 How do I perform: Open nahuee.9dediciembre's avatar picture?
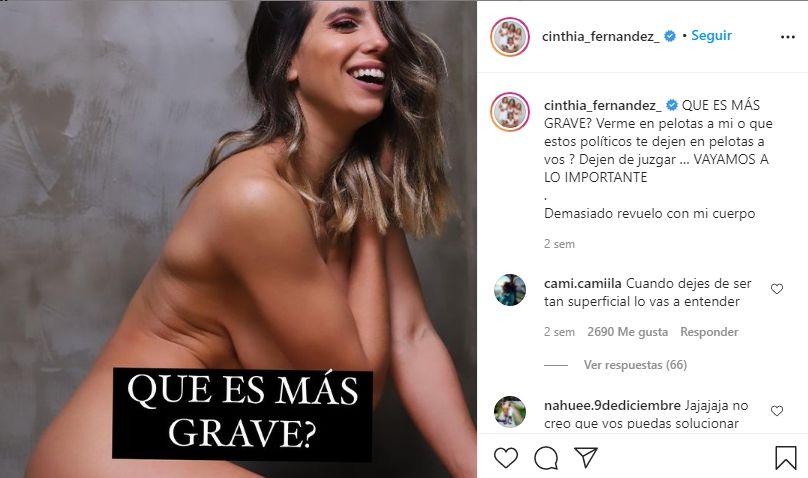coord(510,412)
